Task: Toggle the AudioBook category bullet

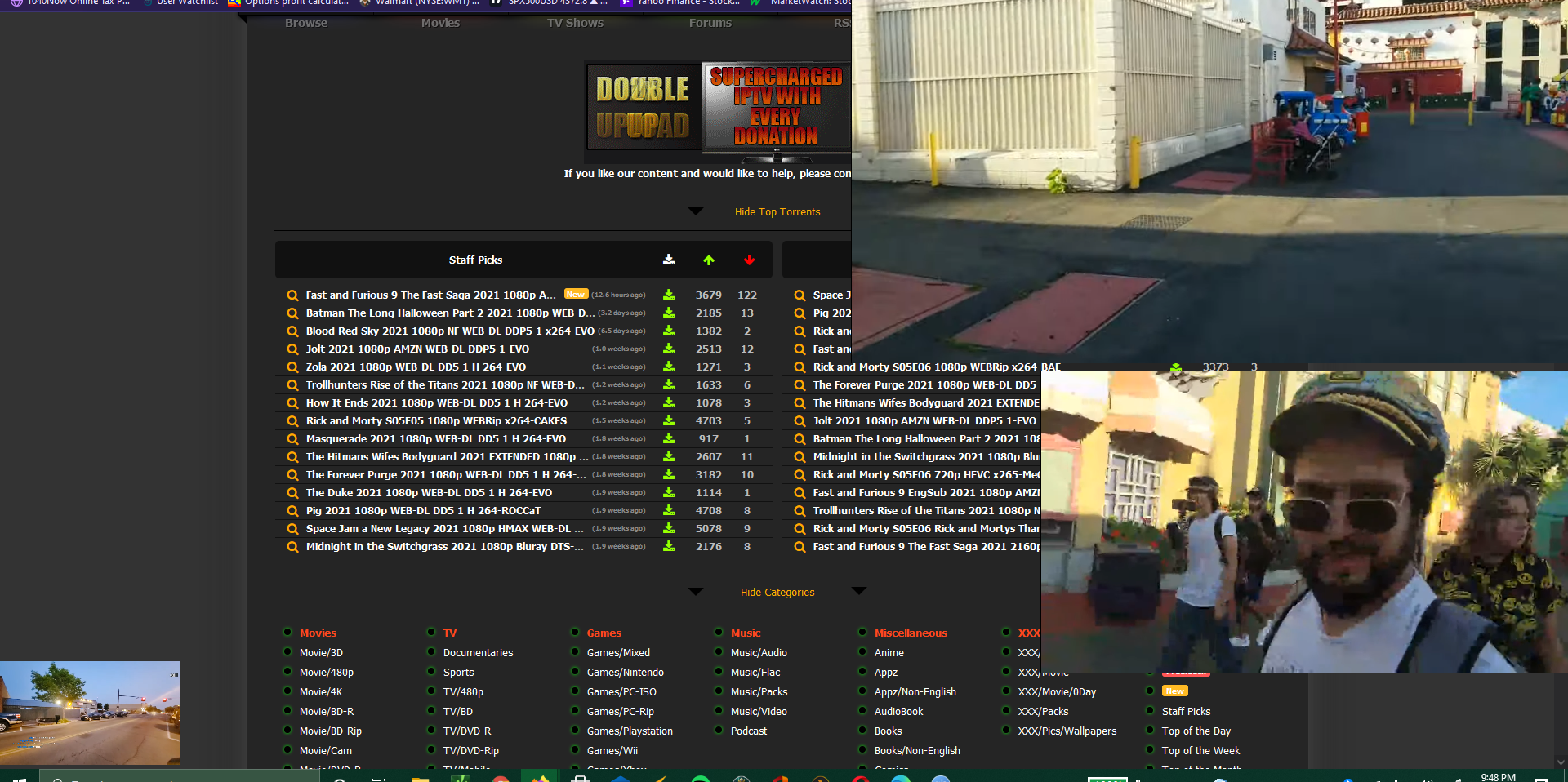Action: pos(862,710)
